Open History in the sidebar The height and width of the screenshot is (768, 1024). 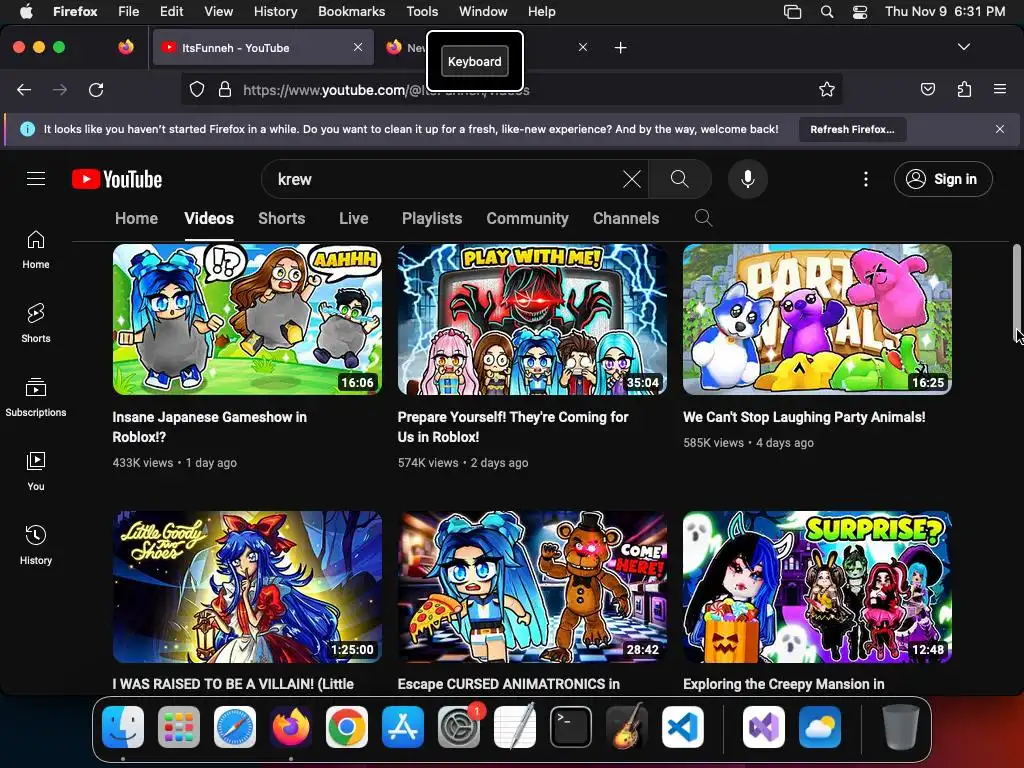pyautogui.click(x=36, y=545)
